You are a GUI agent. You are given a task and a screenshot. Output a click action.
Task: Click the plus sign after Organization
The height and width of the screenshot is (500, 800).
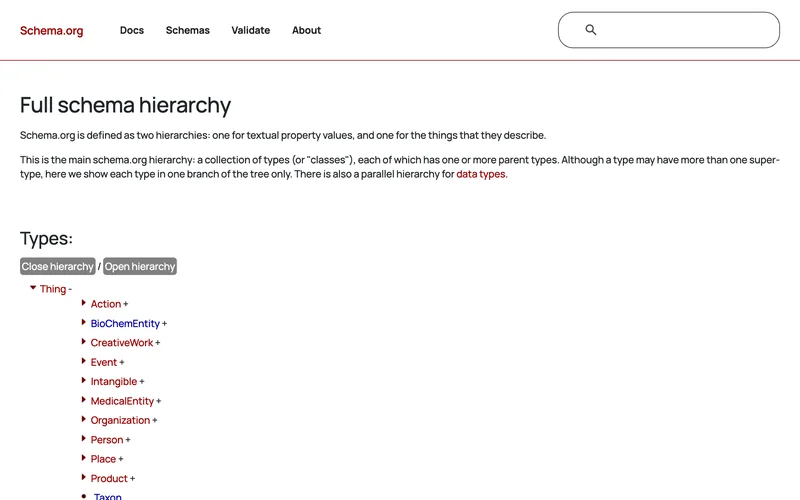[x=155, y=420]
